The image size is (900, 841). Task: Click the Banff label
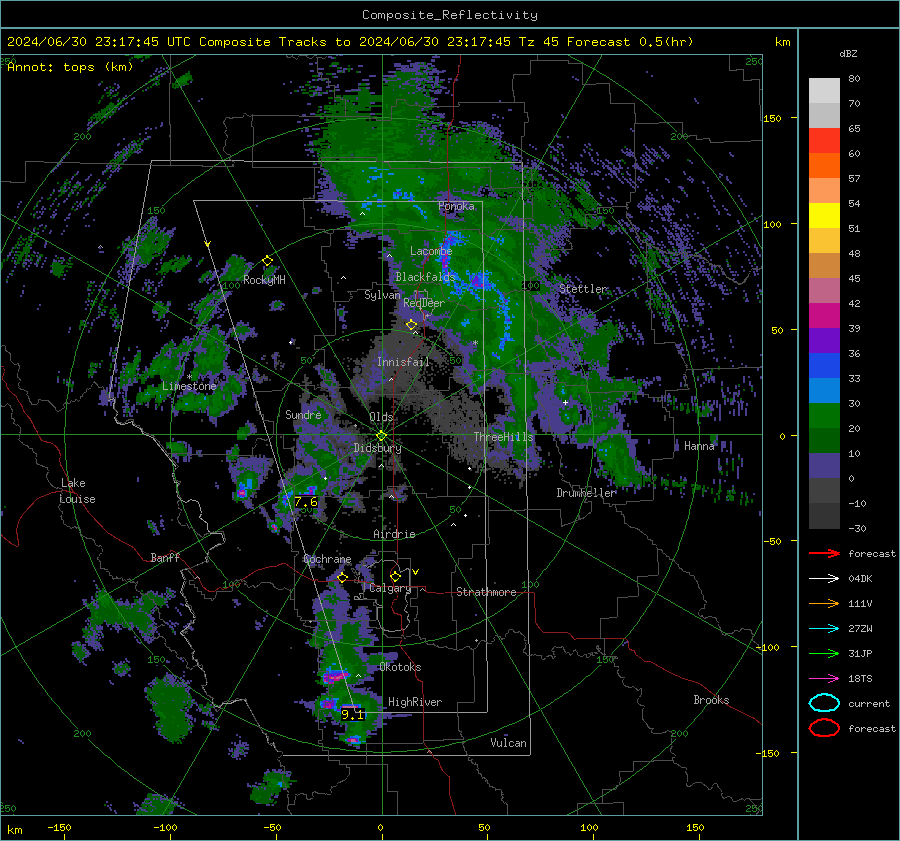[x=165, y=557]
